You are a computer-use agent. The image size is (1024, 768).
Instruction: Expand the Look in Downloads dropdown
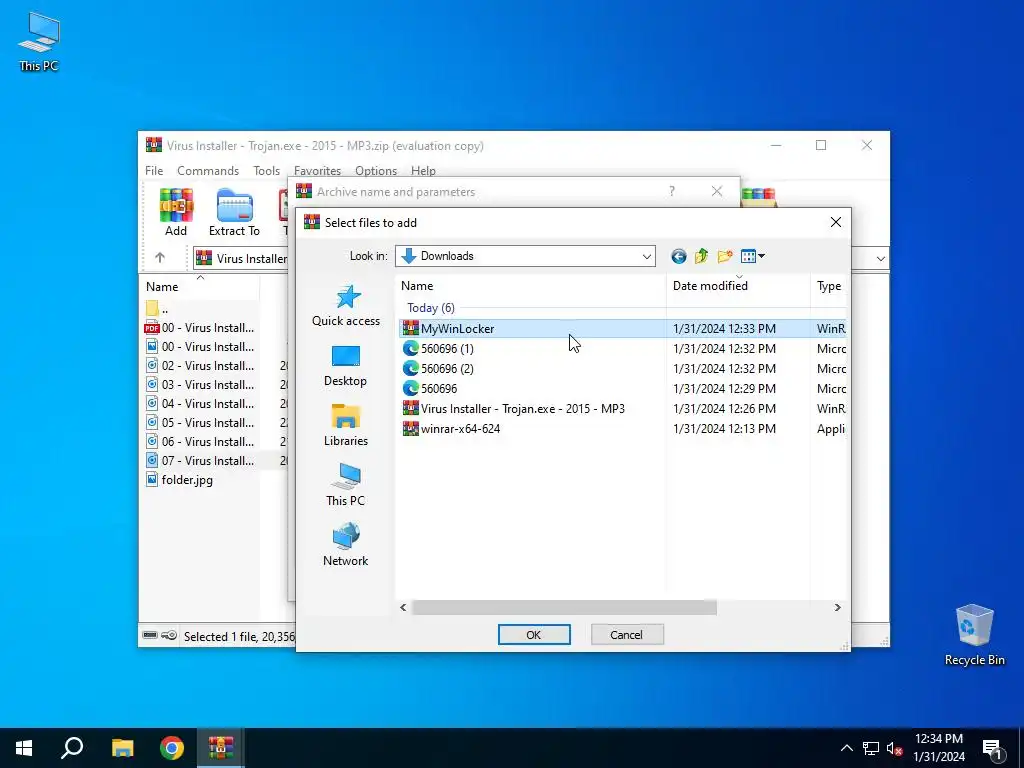click(x=647, y=256)
